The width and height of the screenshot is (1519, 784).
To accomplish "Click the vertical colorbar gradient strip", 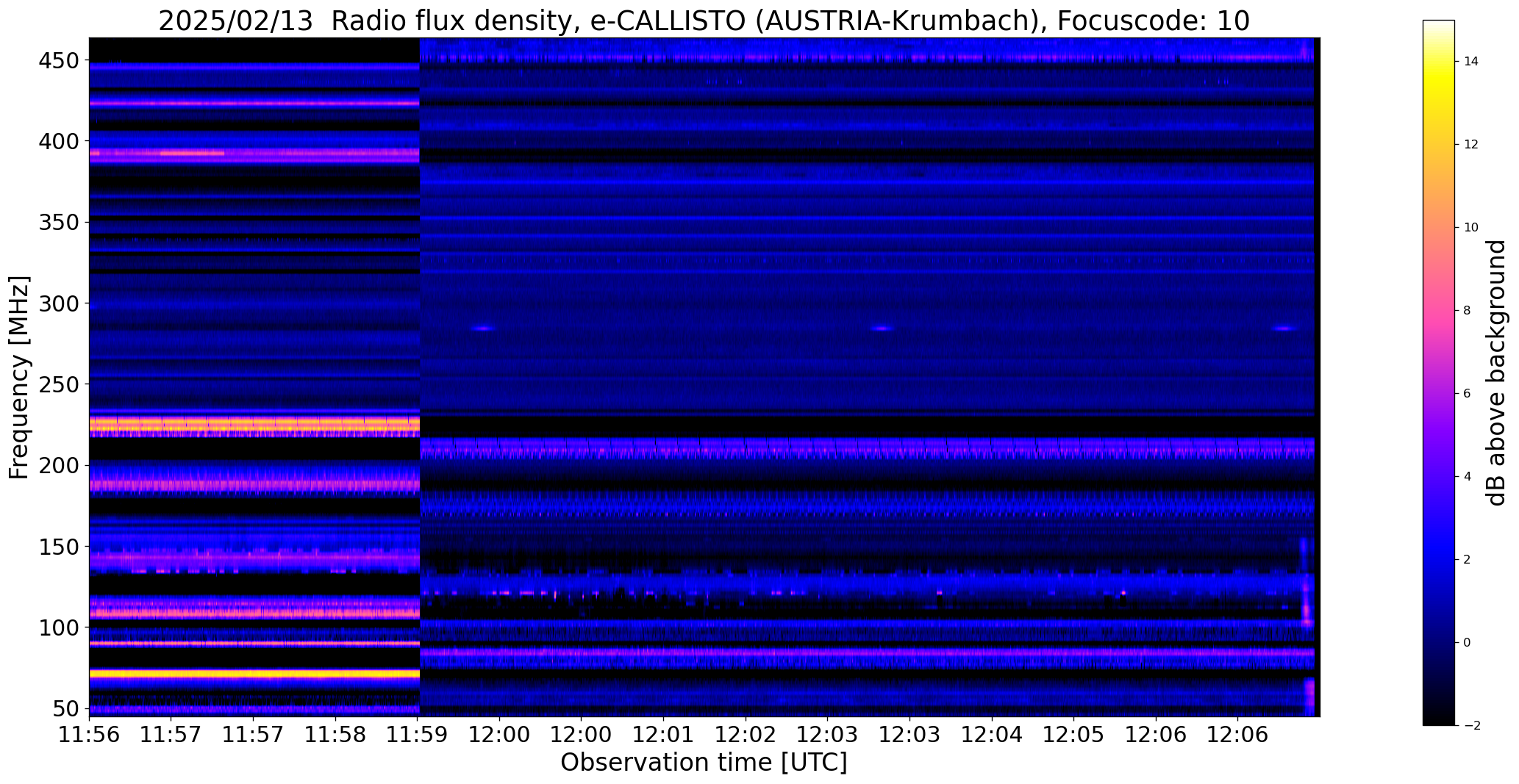I will pyautogui.click(x=1438, y=373).
